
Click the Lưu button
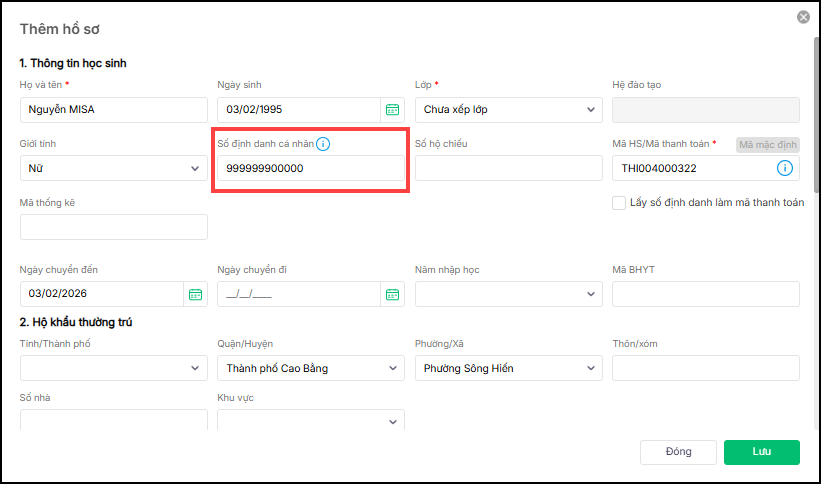761,452
